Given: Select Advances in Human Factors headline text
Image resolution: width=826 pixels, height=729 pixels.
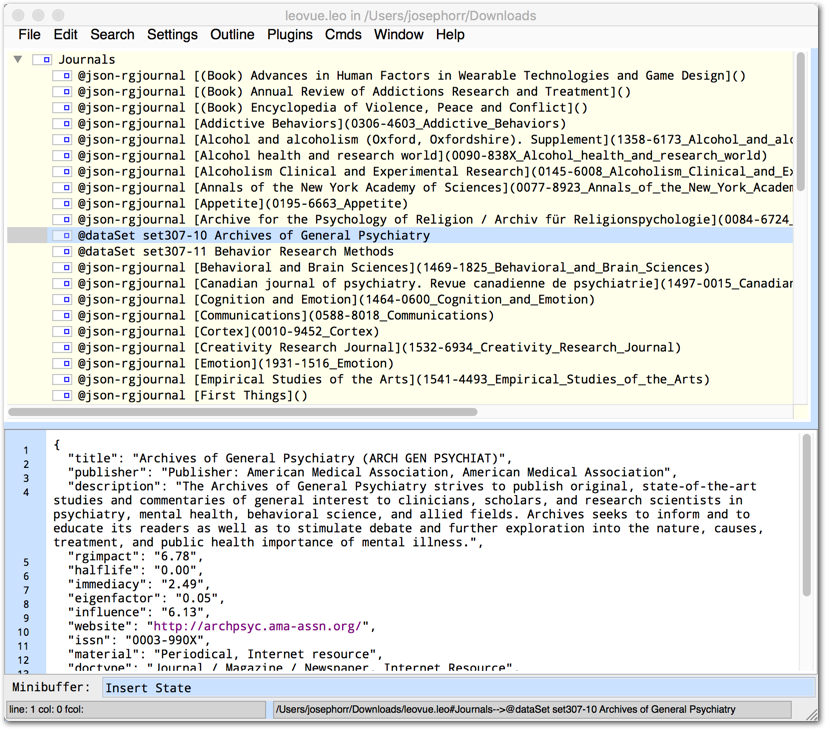Looking at the screenshot, I should [x=412, y=76].
